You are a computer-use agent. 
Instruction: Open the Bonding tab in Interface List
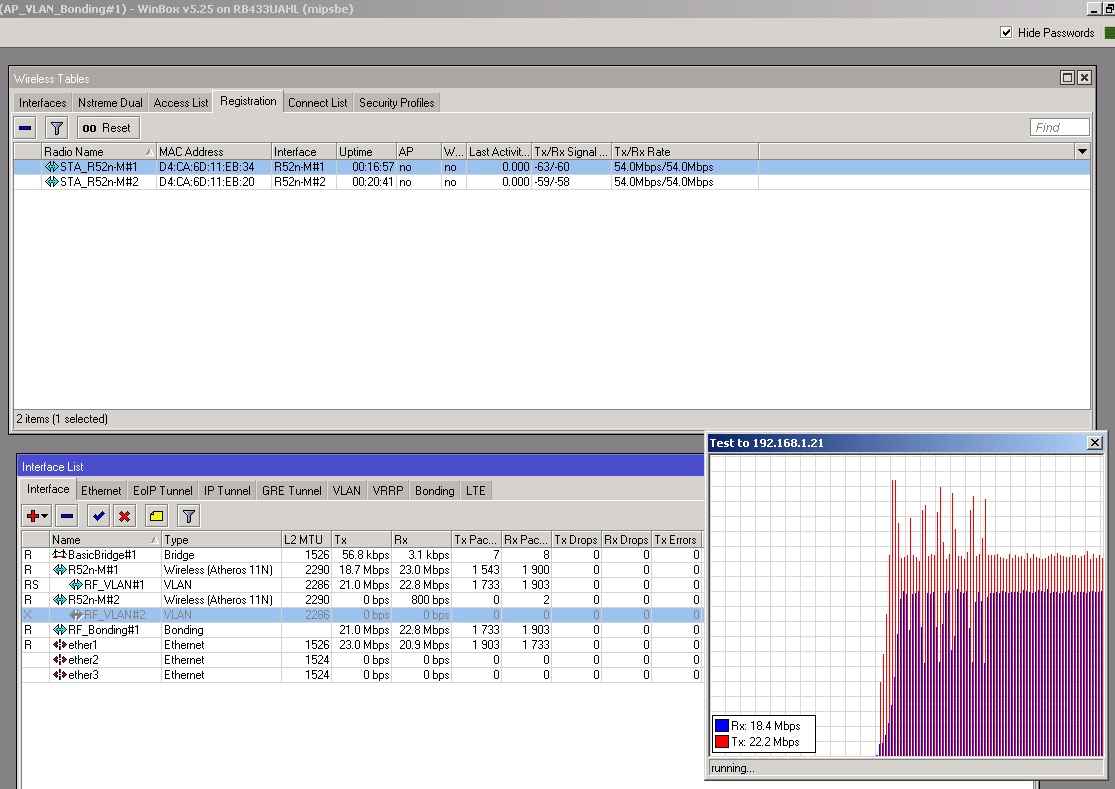(x=434, y=490)
